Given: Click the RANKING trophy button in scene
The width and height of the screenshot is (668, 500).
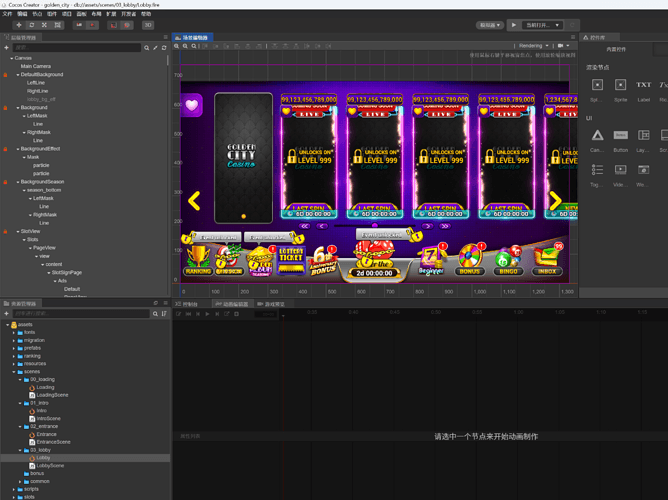Looking at the screenshot, I should coord(198,260).
